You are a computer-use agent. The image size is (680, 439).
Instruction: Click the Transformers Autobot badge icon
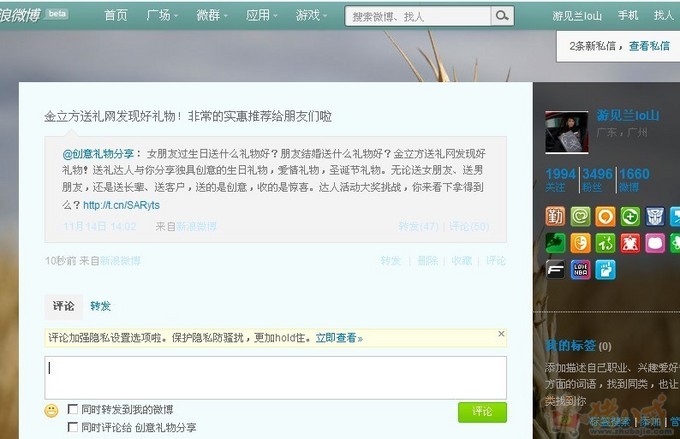pos(655,216)
